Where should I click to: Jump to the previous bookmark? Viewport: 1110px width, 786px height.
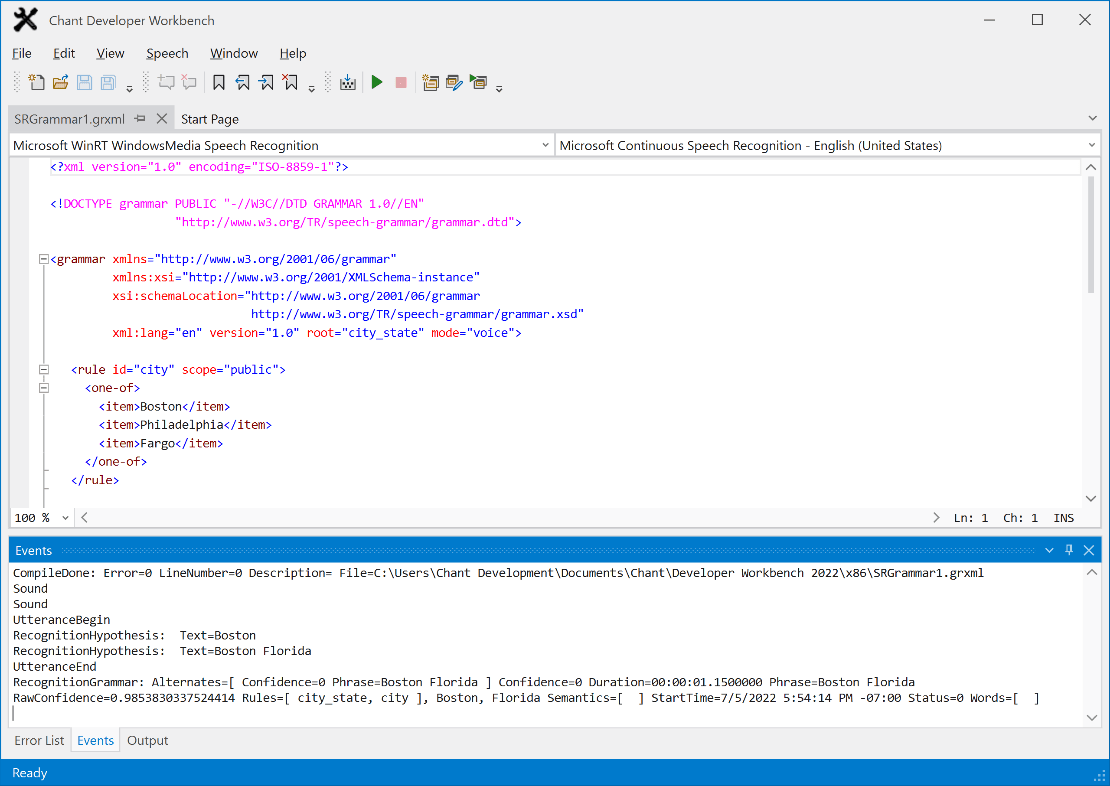[x=242, y=82]
